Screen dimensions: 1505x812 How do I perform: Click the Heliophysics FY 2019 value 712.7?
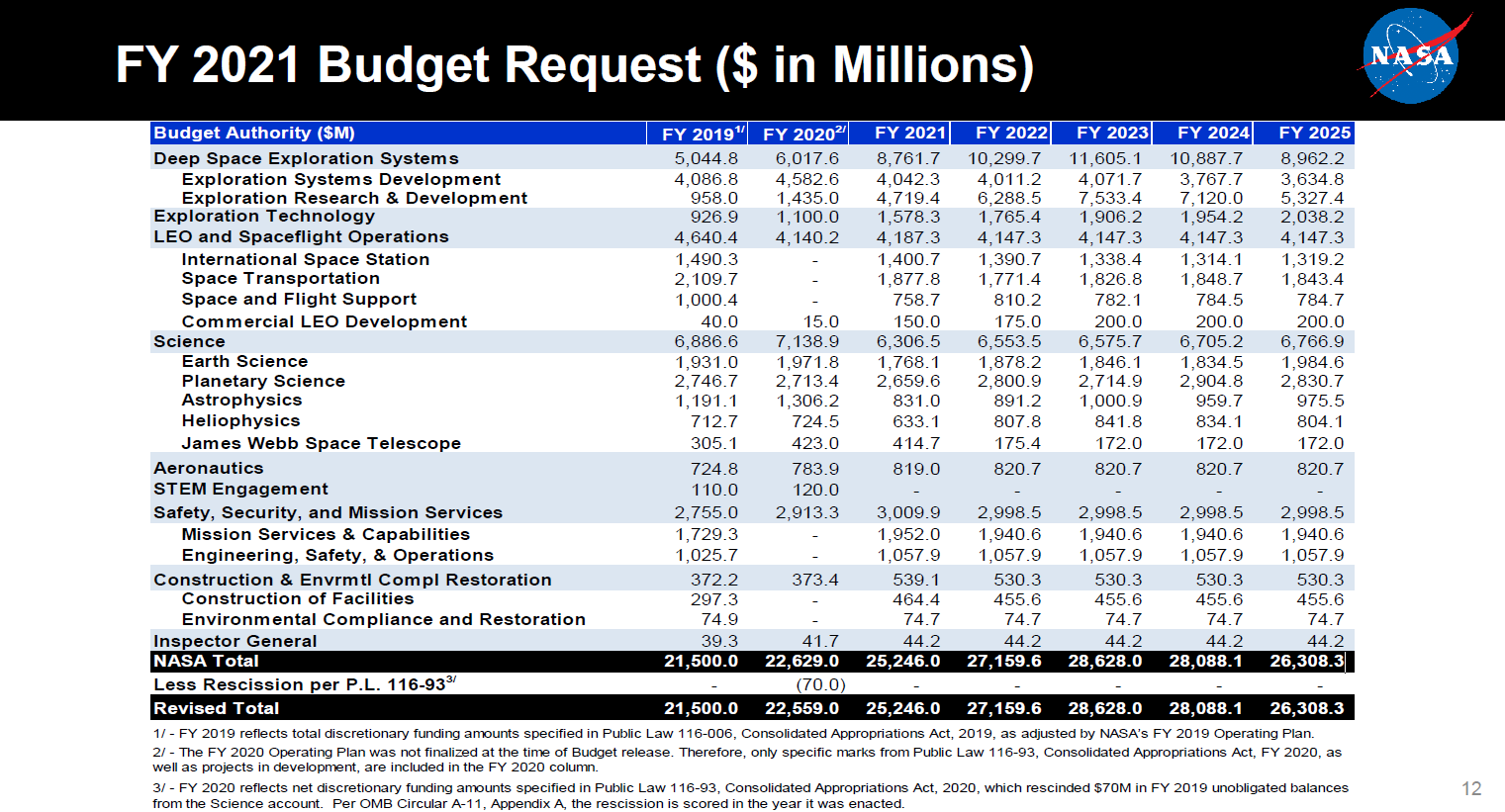[x=714, y=421]
